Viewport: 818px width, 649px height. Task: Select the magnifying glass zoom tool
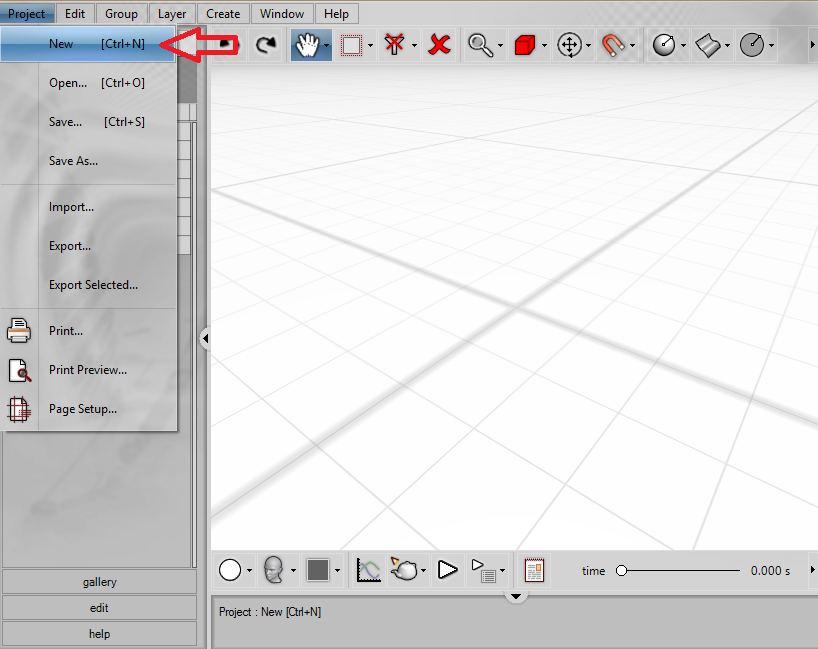[x=480, y=45]
